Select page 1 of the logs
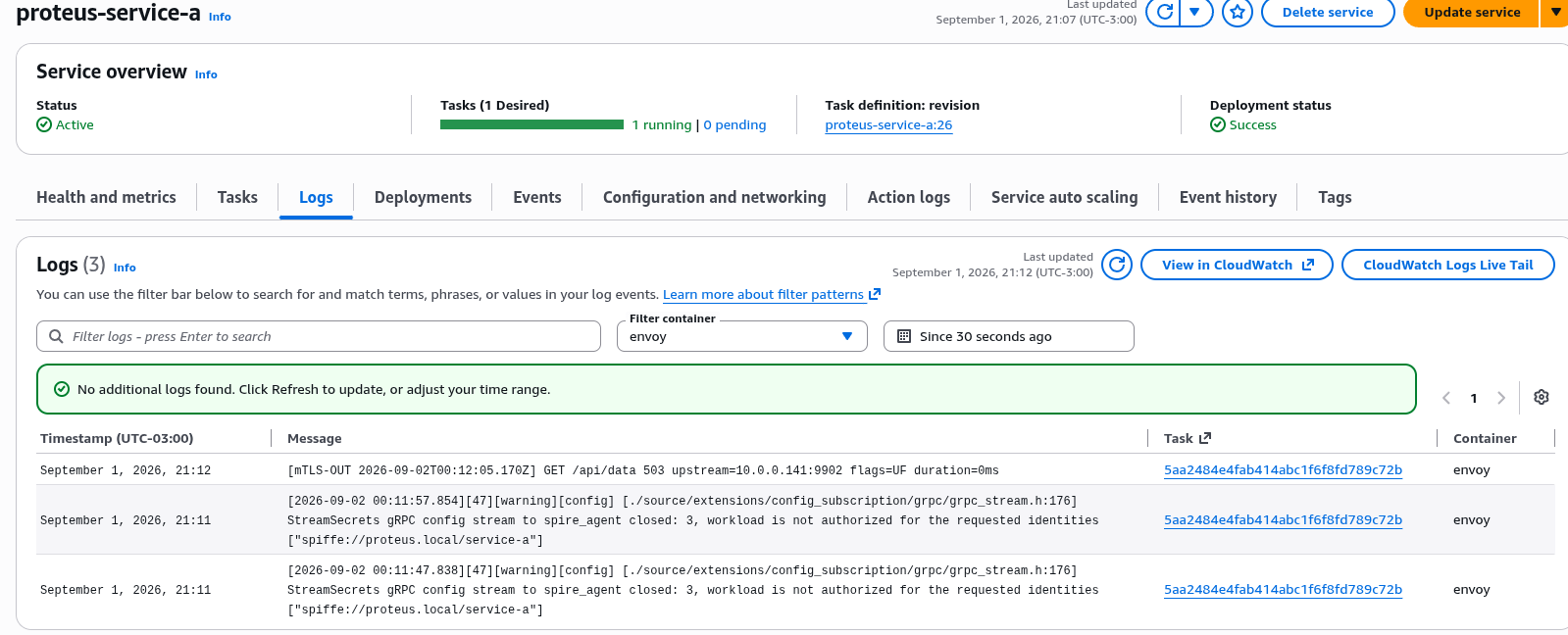Image resolution: width=1568 pixels, height=635 pixels. point(1474,398)
